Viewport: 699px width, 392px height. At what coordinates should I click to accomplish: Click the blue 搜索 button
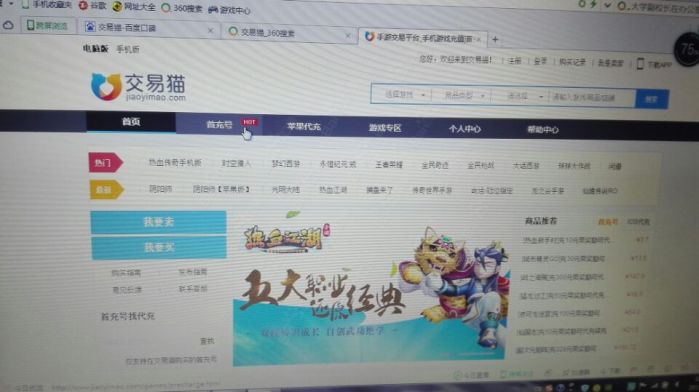(x=652, y=99)
